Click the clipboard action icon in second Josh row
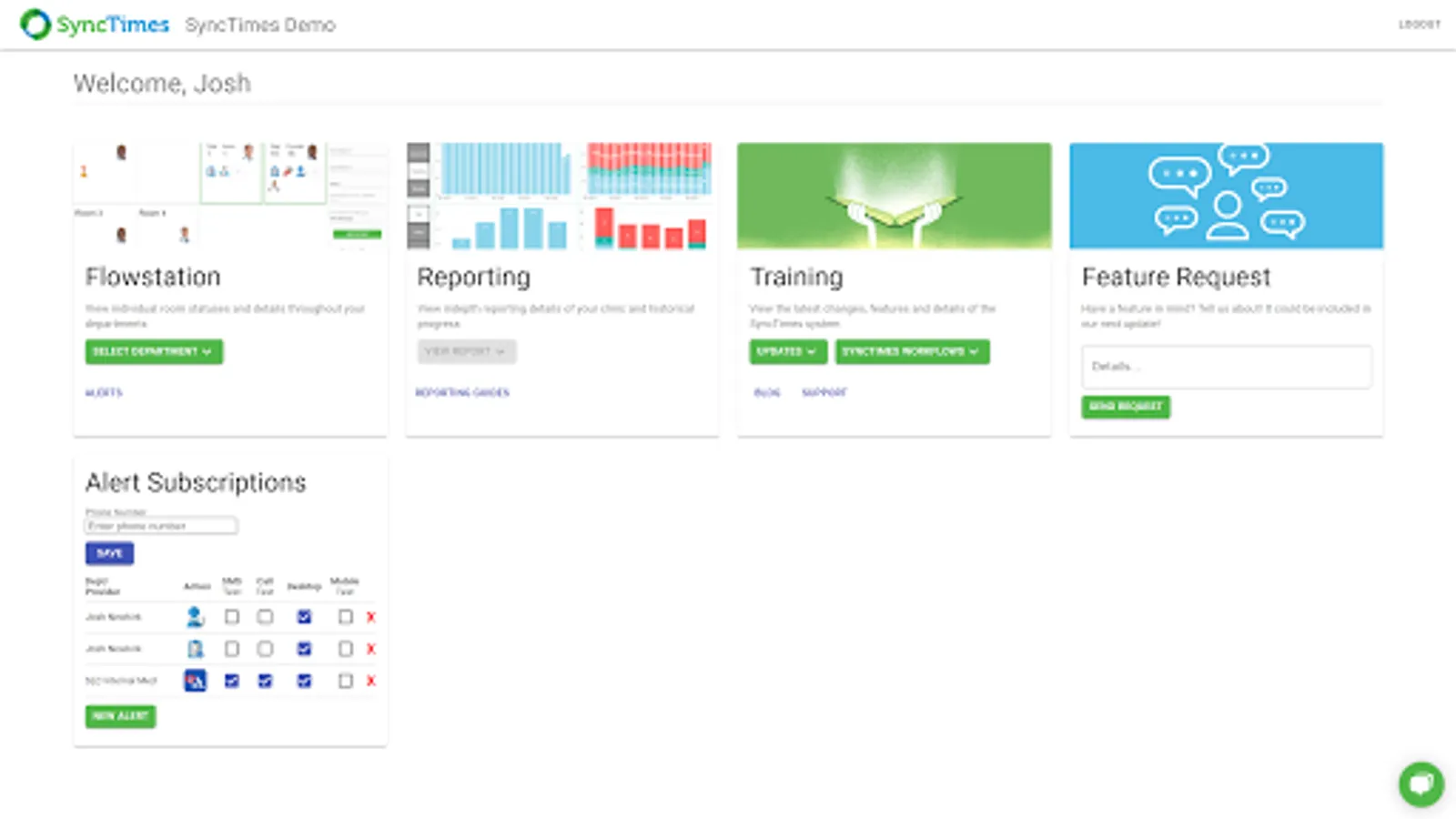This screenshot has height=819, width=1456. coord(195,649)
